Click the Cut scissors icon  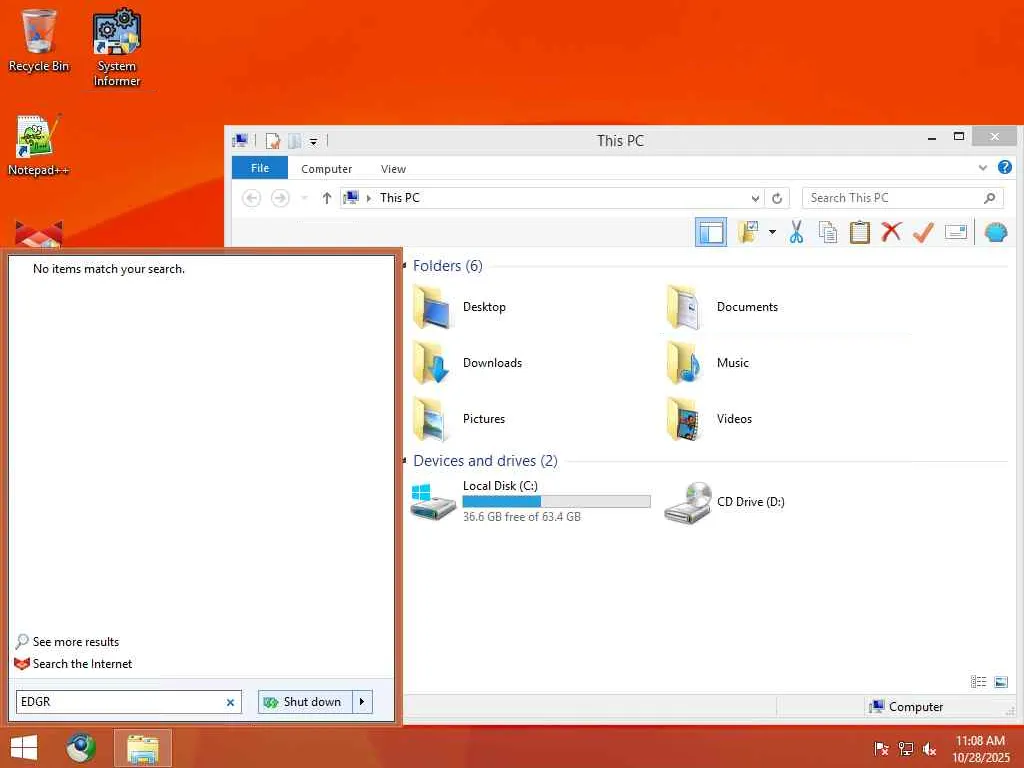(x=796, y=232)
